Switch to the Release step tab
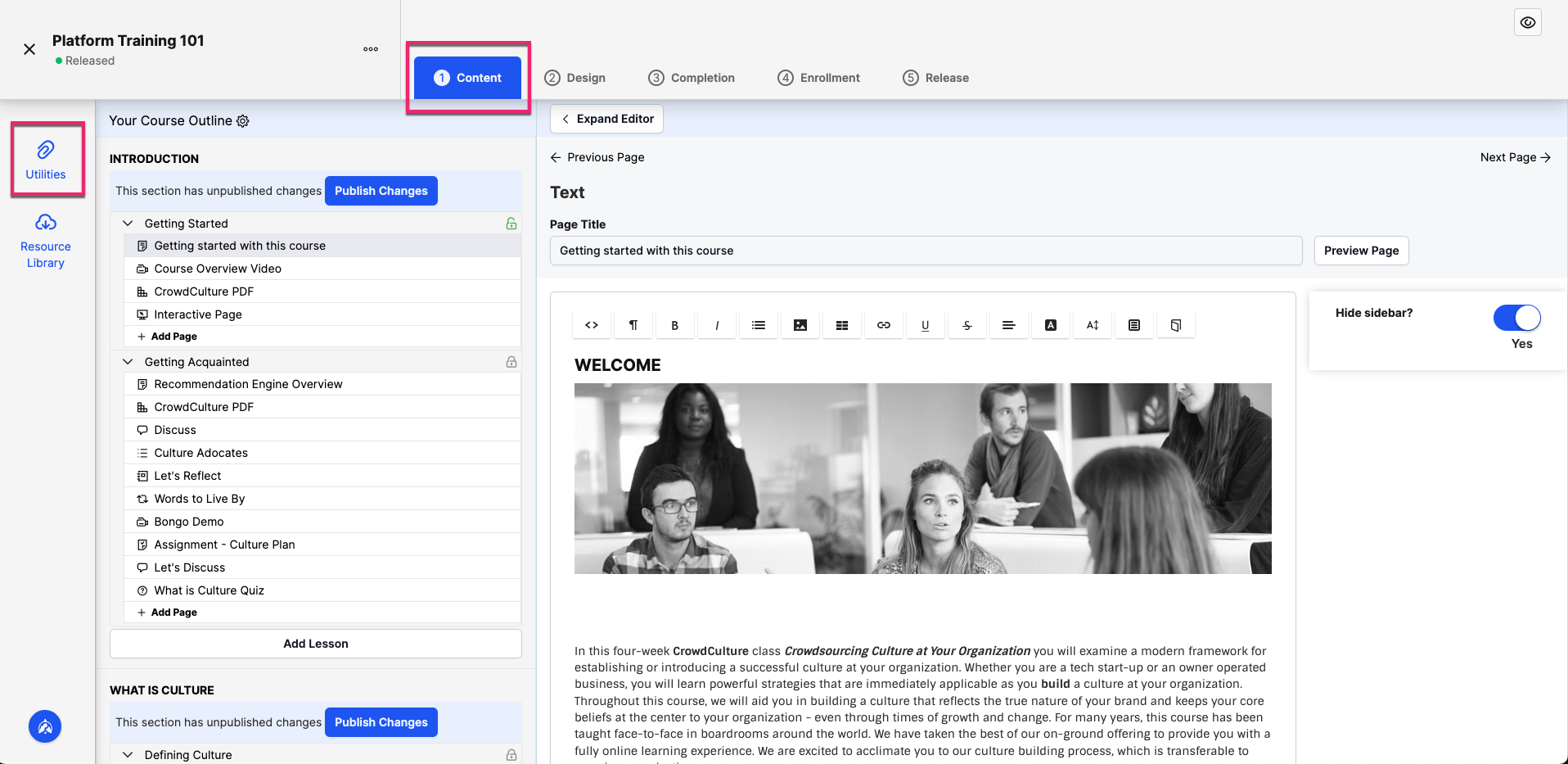The height and width of the screenshot is (764, 1568). point(935,78)
